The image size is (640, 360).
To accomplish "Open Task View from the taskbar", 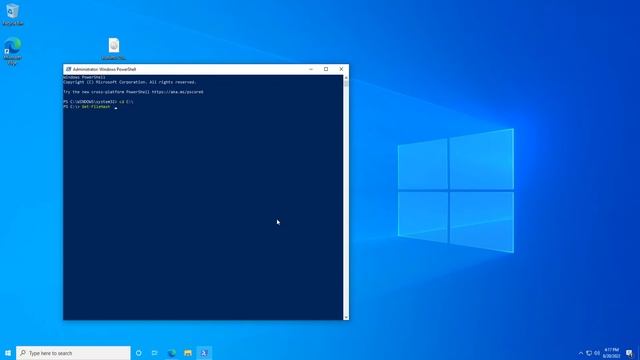I will (155, 353).
